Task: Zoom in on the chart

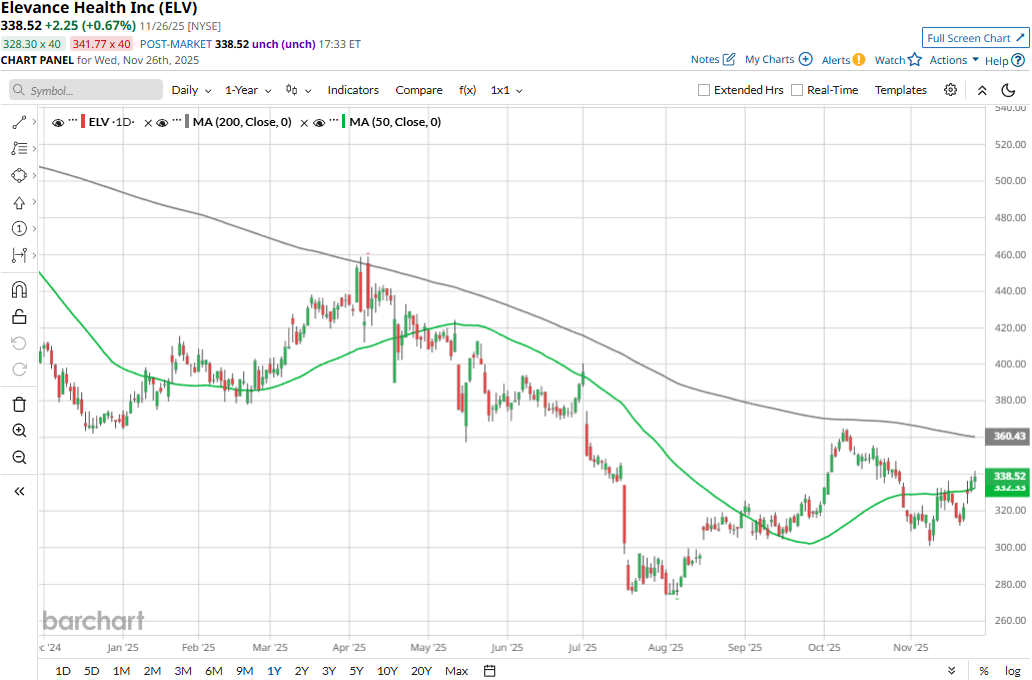Action: 19,431
